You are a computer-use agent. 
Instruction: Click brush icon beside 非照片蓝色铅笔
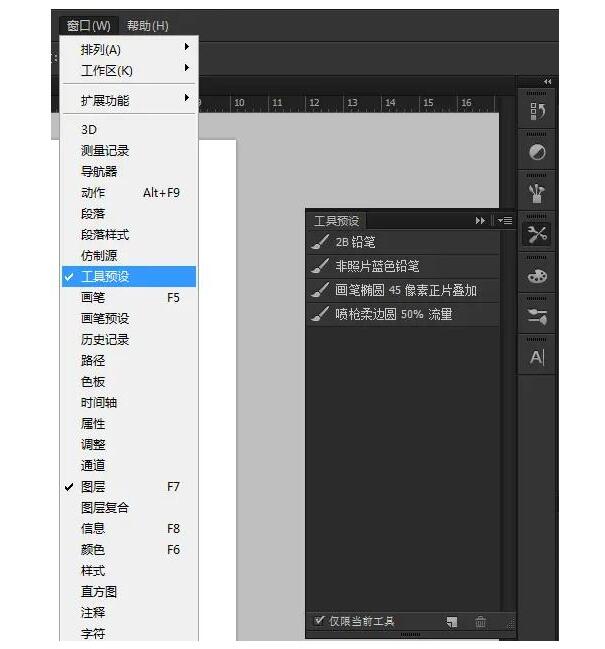pos(320,266)
